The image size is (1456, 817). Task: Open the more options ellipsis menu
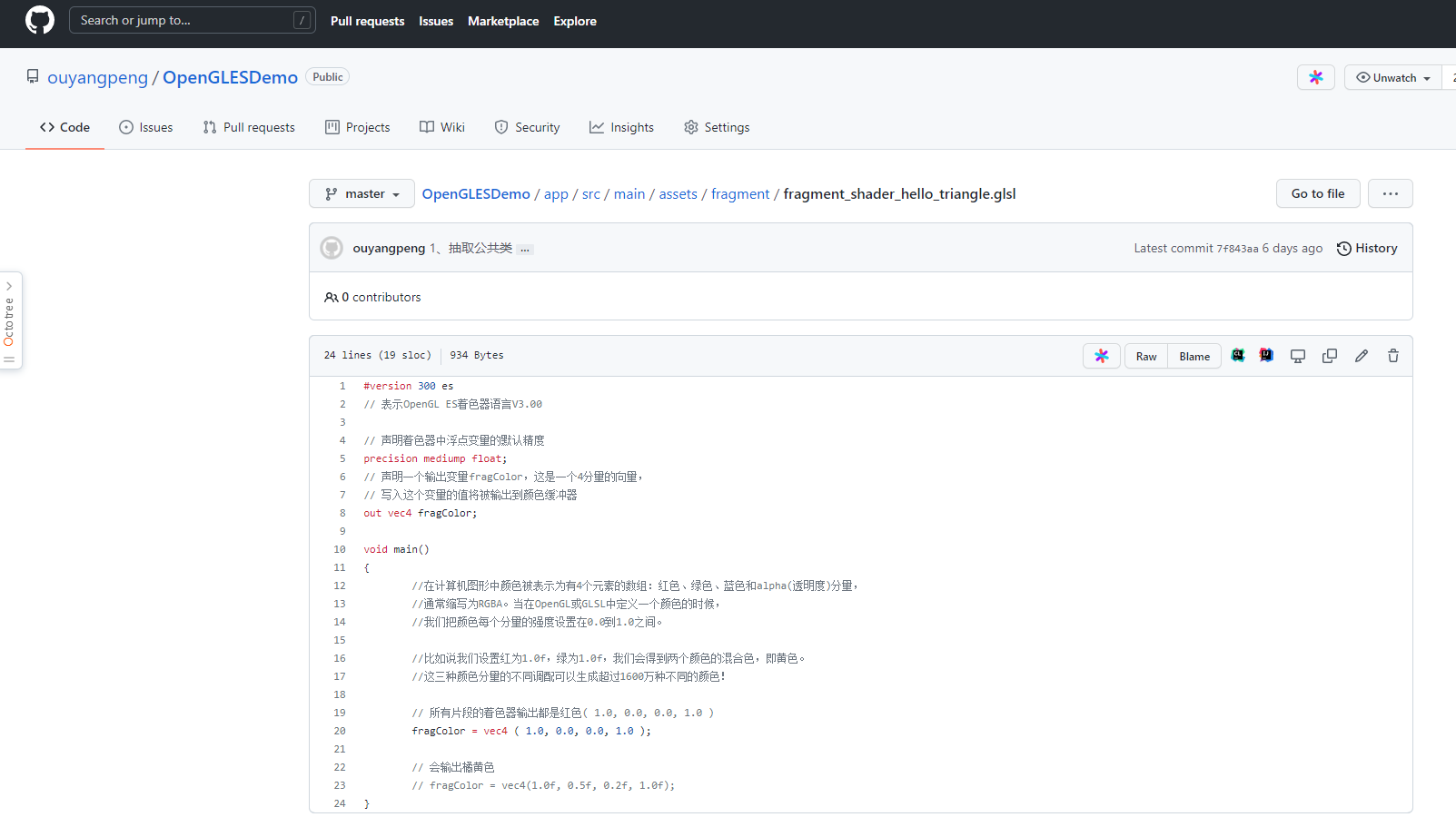click(x=1390, y=193)
